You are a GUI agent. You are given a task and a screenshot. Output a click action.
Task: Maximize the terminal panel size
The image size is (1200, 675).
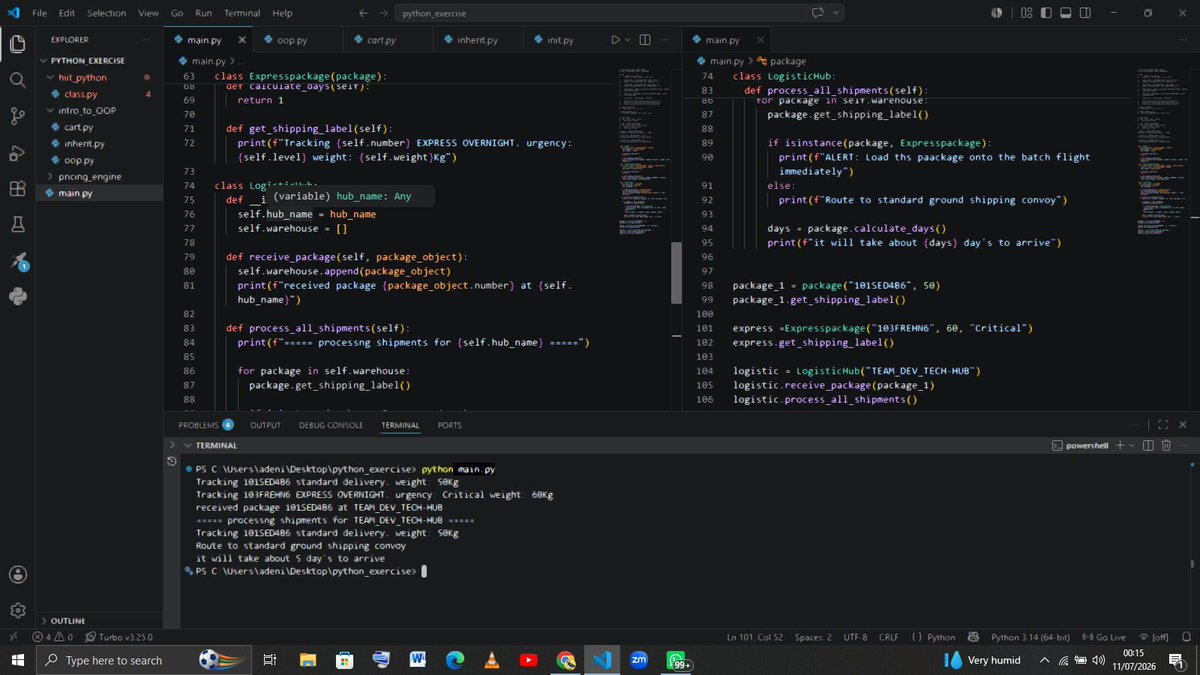pos(1164,425)
